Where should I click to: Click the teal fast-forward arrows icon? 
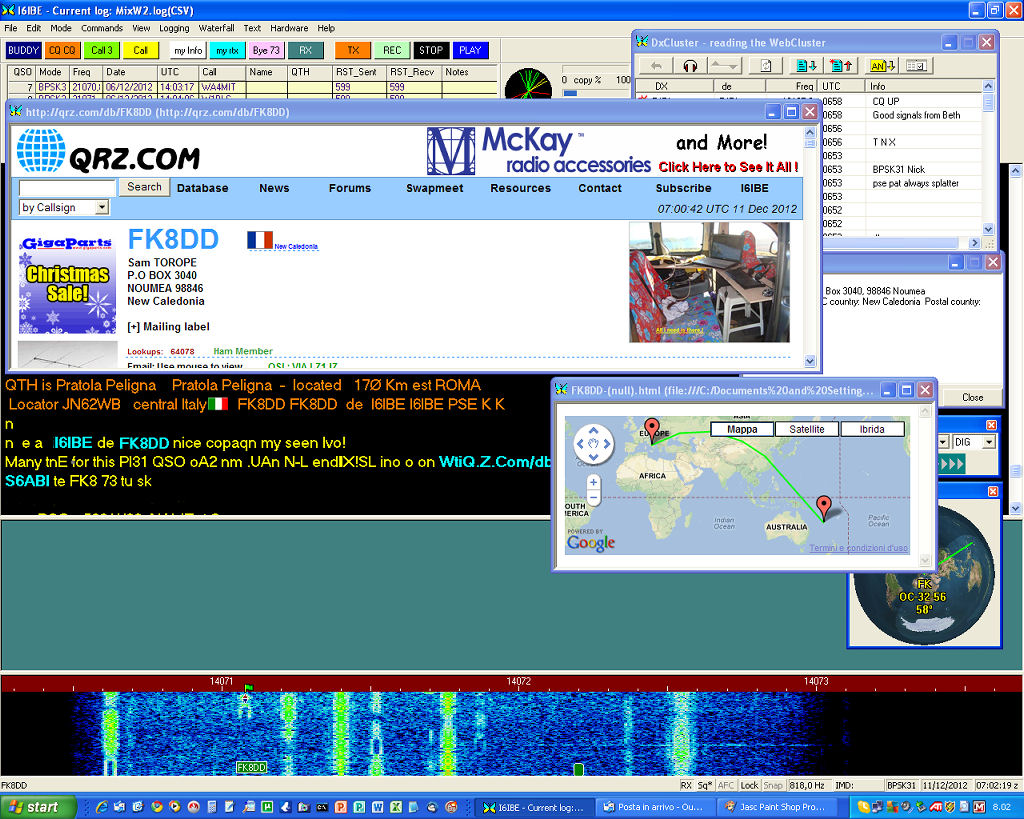(952, 464)
